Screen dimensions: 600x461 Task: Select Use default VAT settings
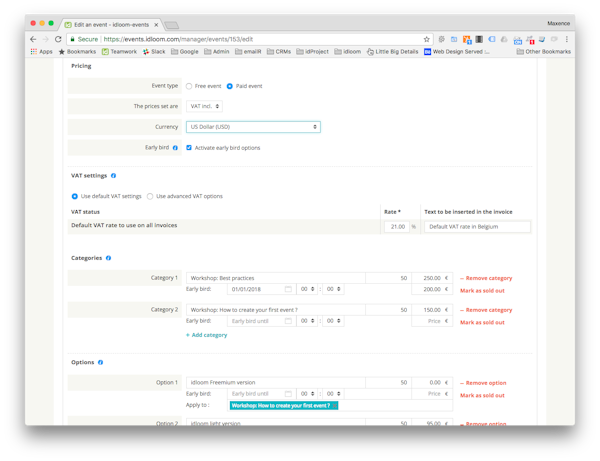(x=75, y=197)
